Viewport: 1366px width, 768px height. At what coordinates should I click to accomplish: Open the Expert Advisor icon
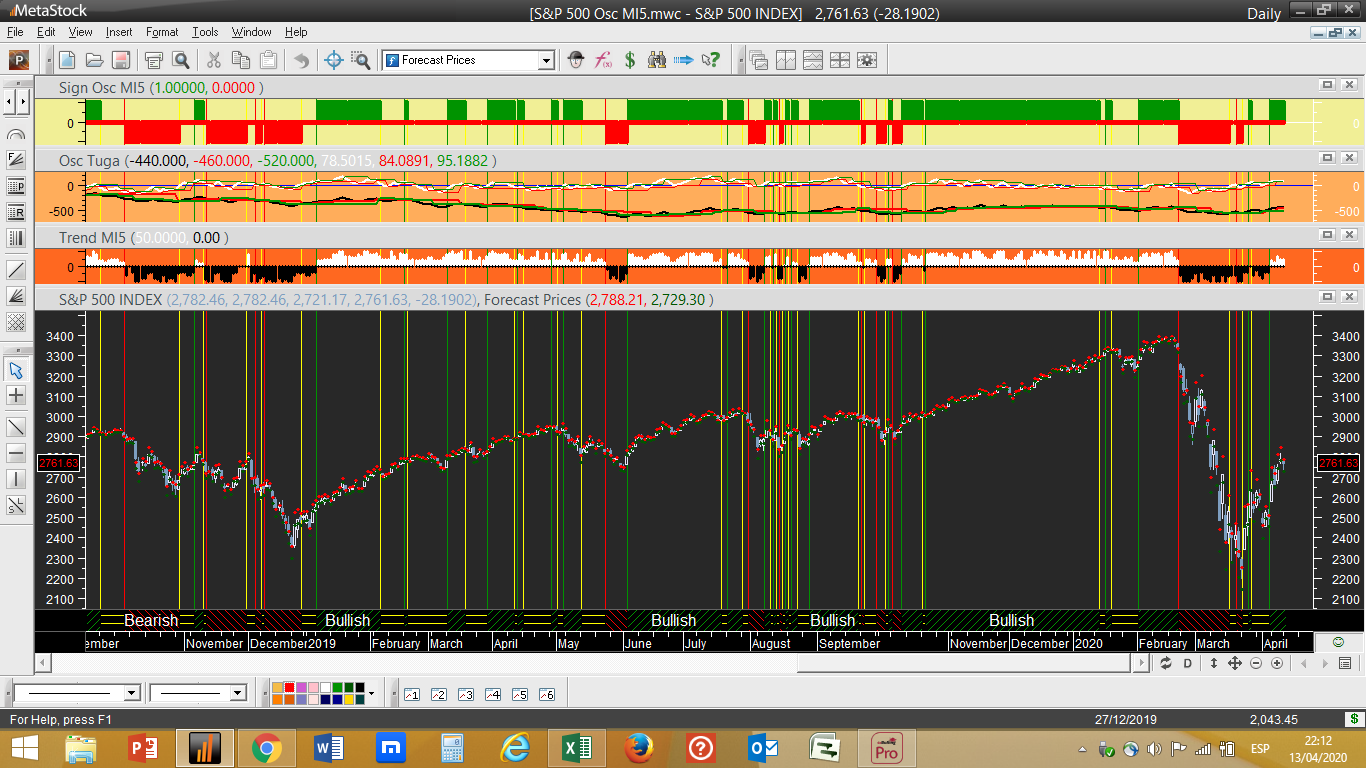tap(576, 60)
